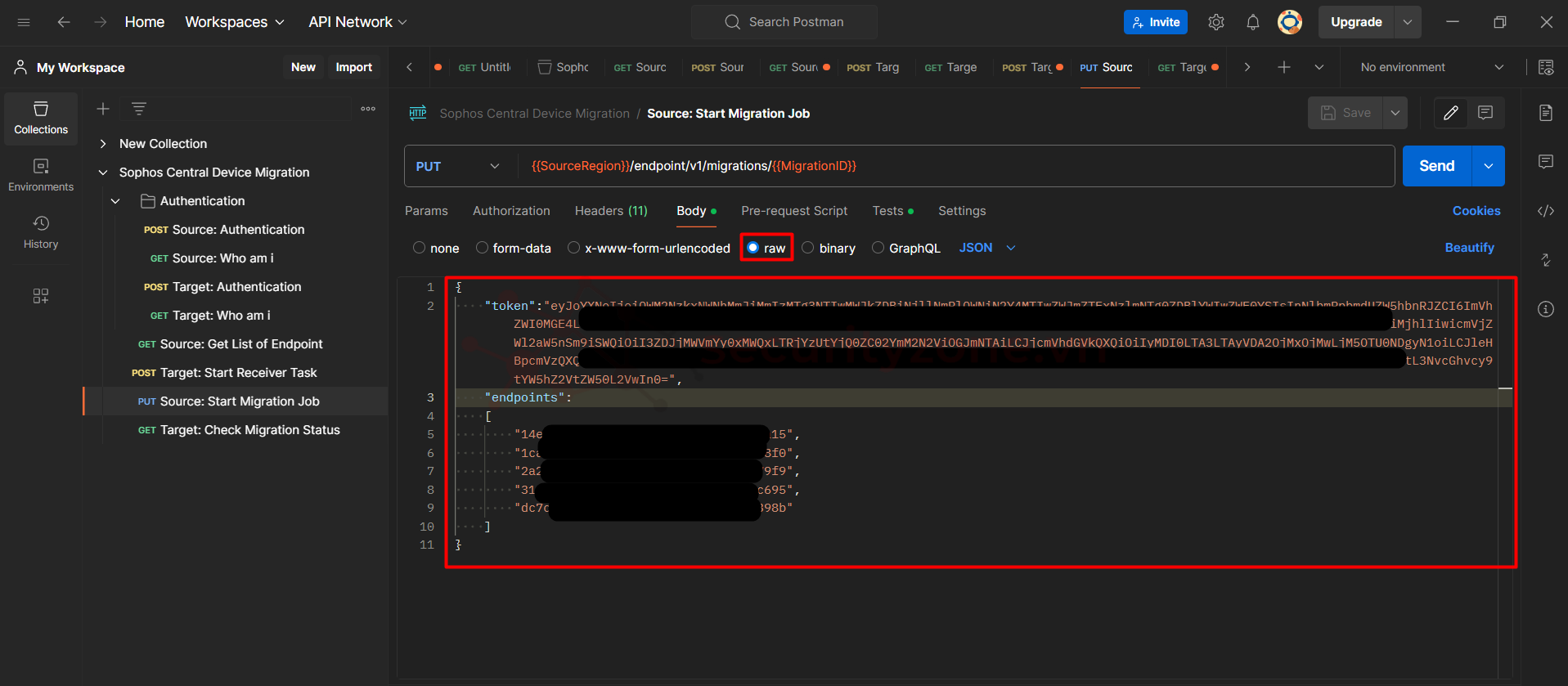The width and height of the screenshot is (1568, 686).
Task: Click the New button
Action: 303,67
